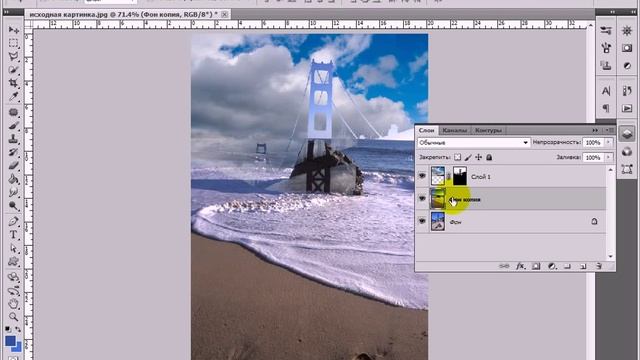640x360 pixels.
Task: Select the Horizontal Type tool
Action: (13, 235)
